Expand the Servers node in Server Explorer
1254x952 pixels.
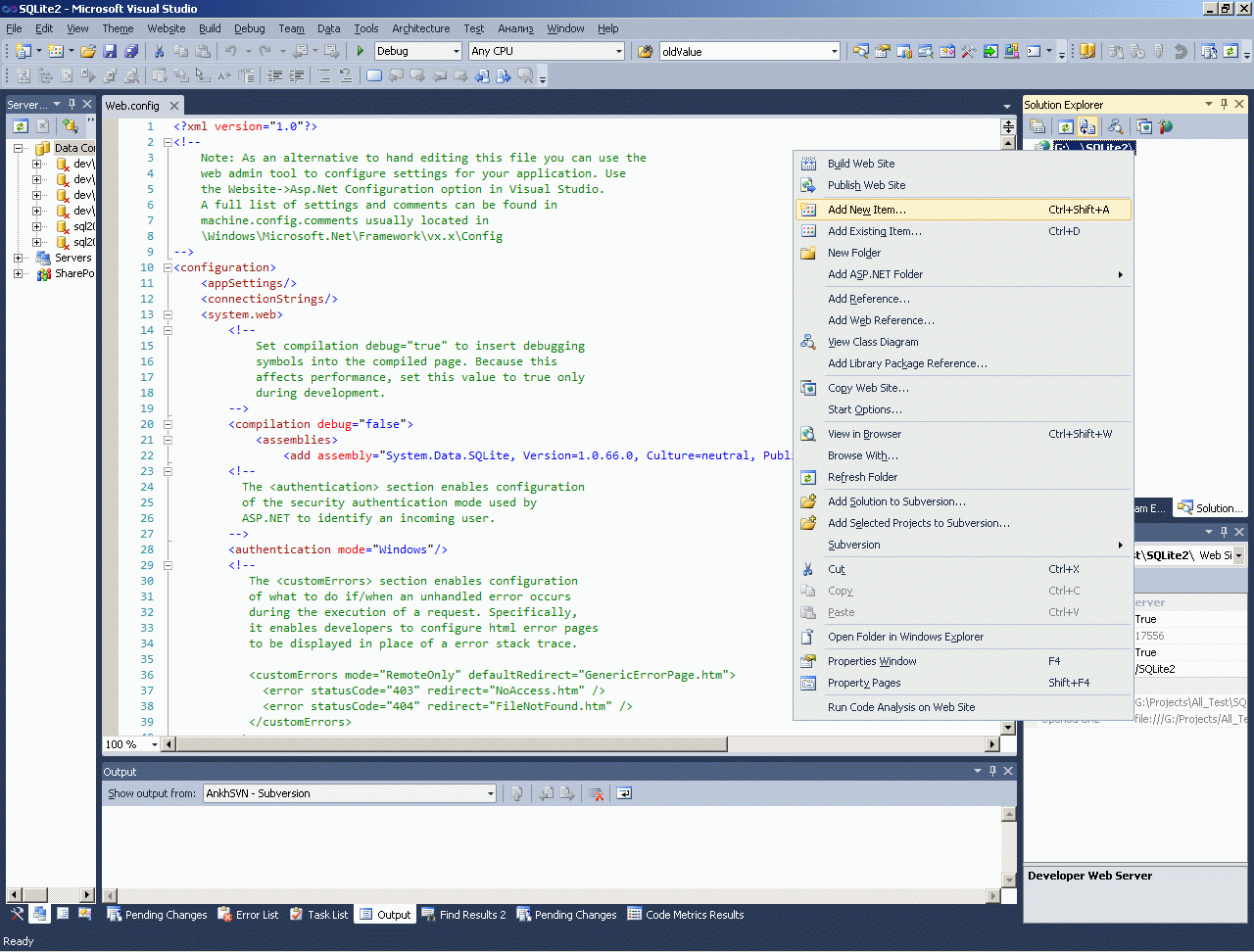19,258
